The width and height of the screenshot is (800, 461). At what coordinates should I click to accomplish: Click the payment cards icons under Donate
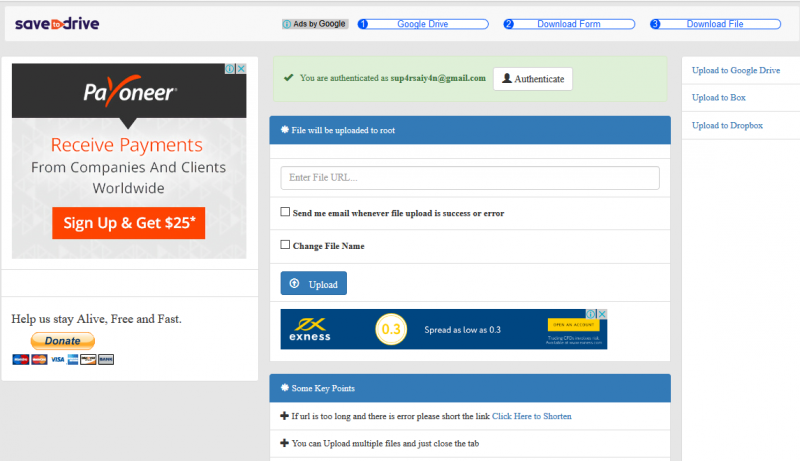[63, 360]
